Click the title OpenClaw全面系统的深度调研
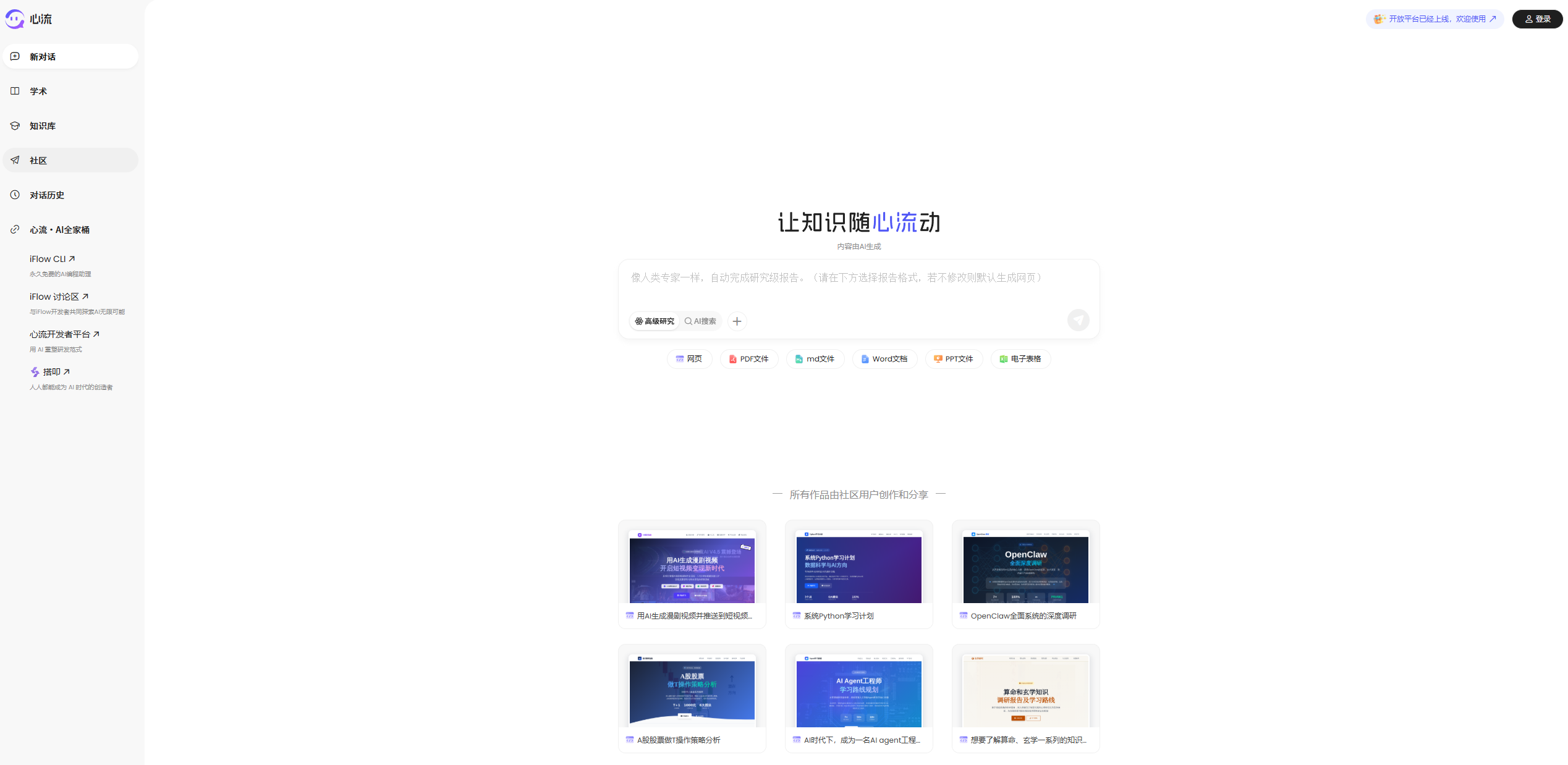This screenshot has width=1568, height=765. (1023, 616)
